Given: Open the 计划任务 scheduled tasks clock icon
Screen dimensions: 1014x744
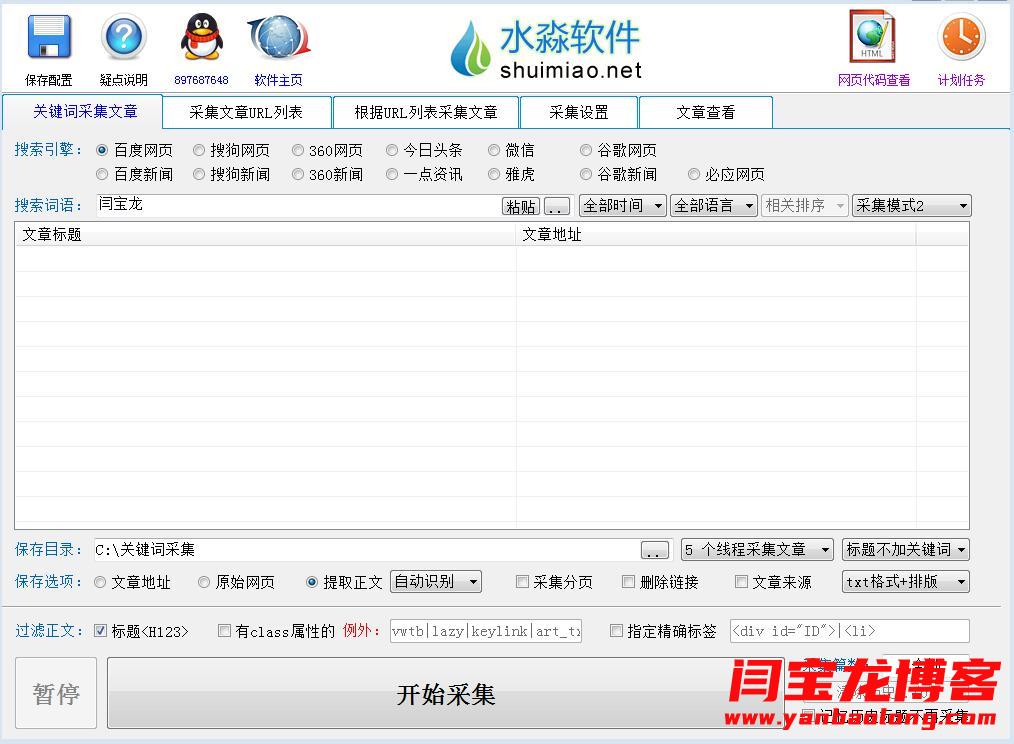Looking at the screenshot, I should [x=959, y=38].
